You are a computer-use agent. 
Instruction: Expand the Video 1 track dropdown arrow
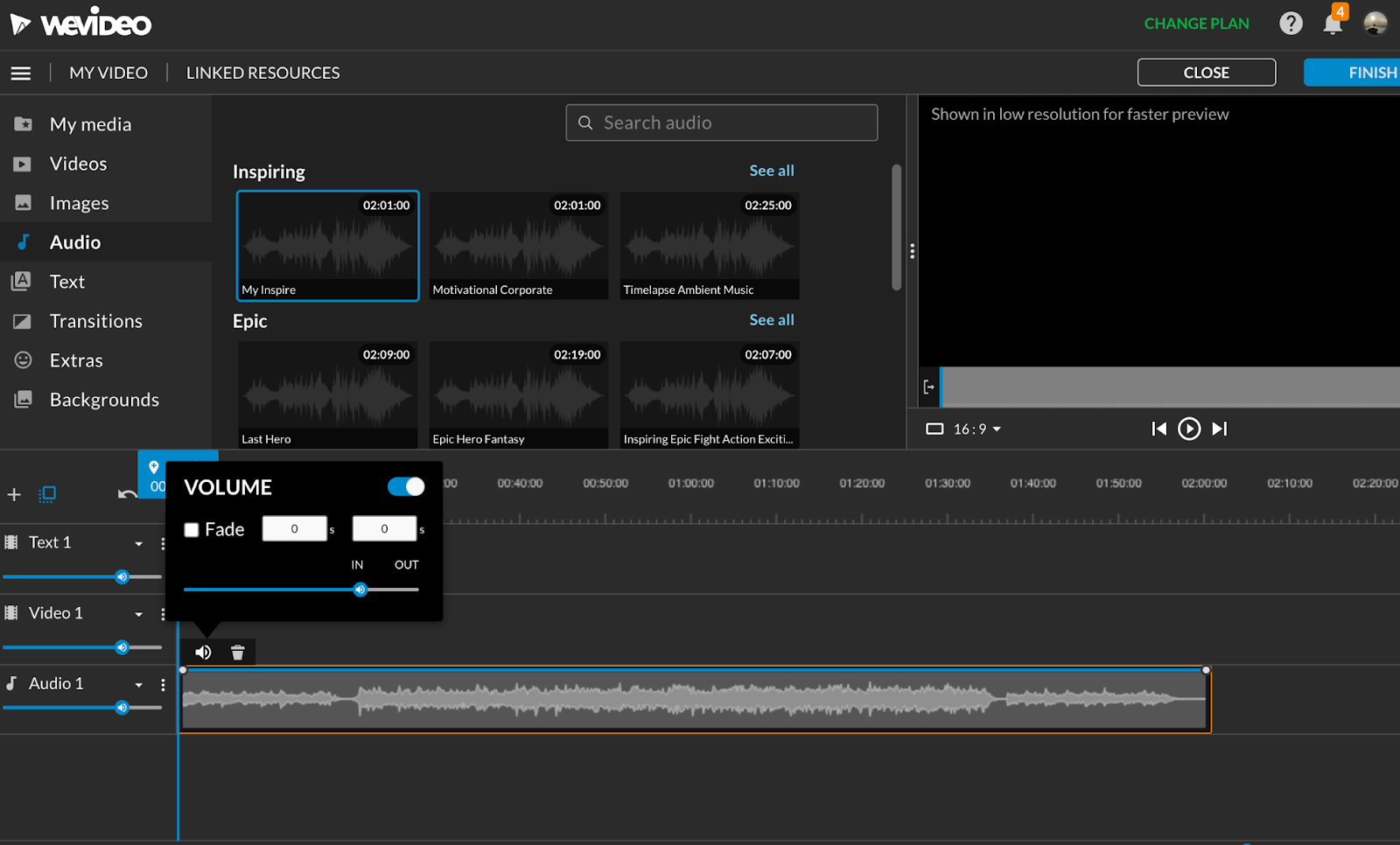click(138, 614)
